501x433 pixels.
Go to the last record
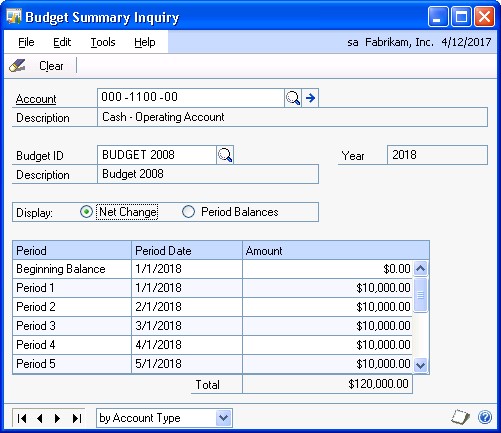tap(77, 418)
